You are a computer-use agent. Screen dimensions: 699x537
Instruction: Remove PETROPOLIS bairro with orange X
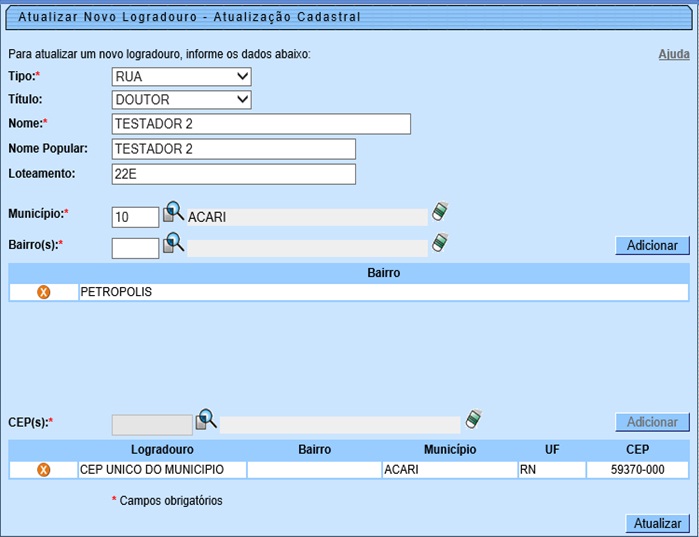coord(43,293)
